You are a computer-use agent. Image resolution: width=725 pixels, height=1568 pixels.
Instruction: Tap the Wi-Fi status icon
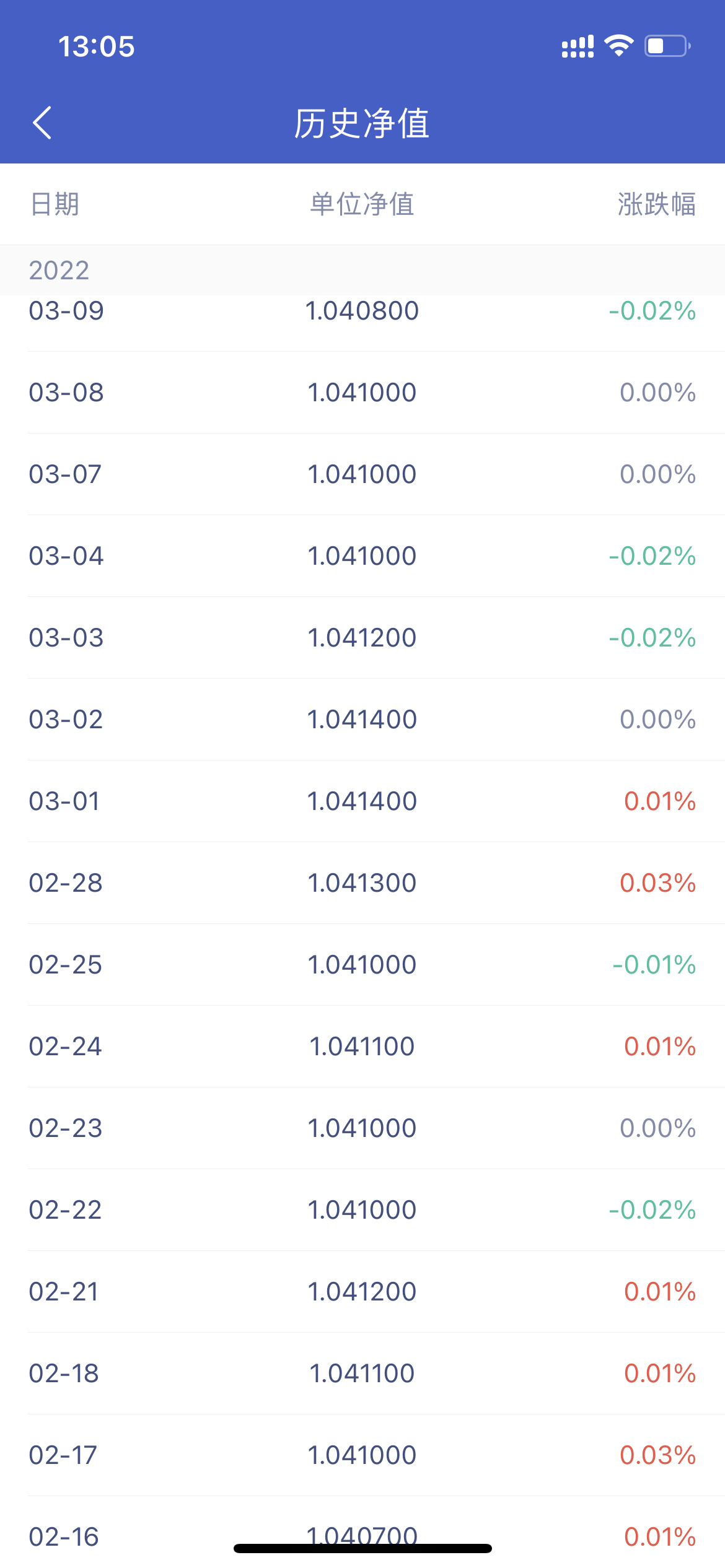coord(618,46)
